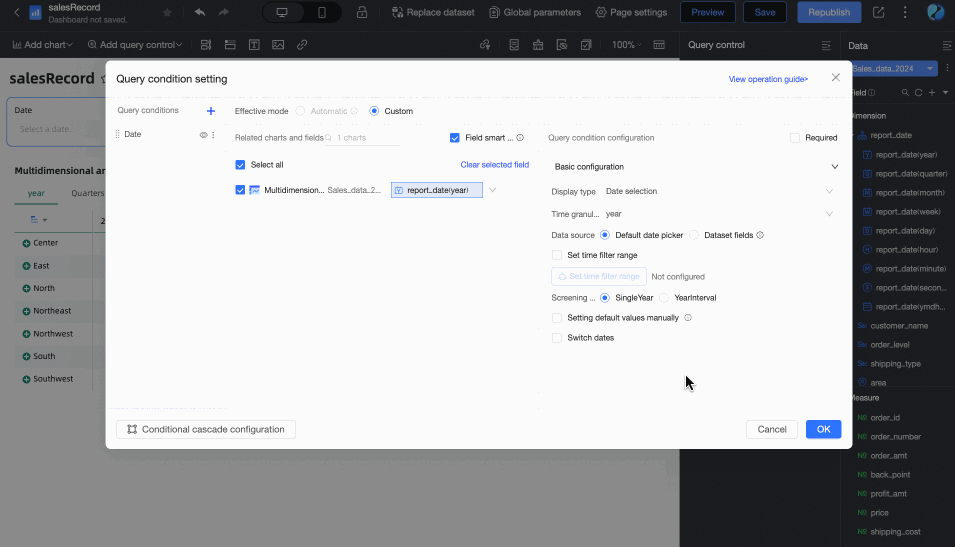Screen dimensions: 955x547
Task: Open more options for Date condition
Action: (x=213, y=135)
